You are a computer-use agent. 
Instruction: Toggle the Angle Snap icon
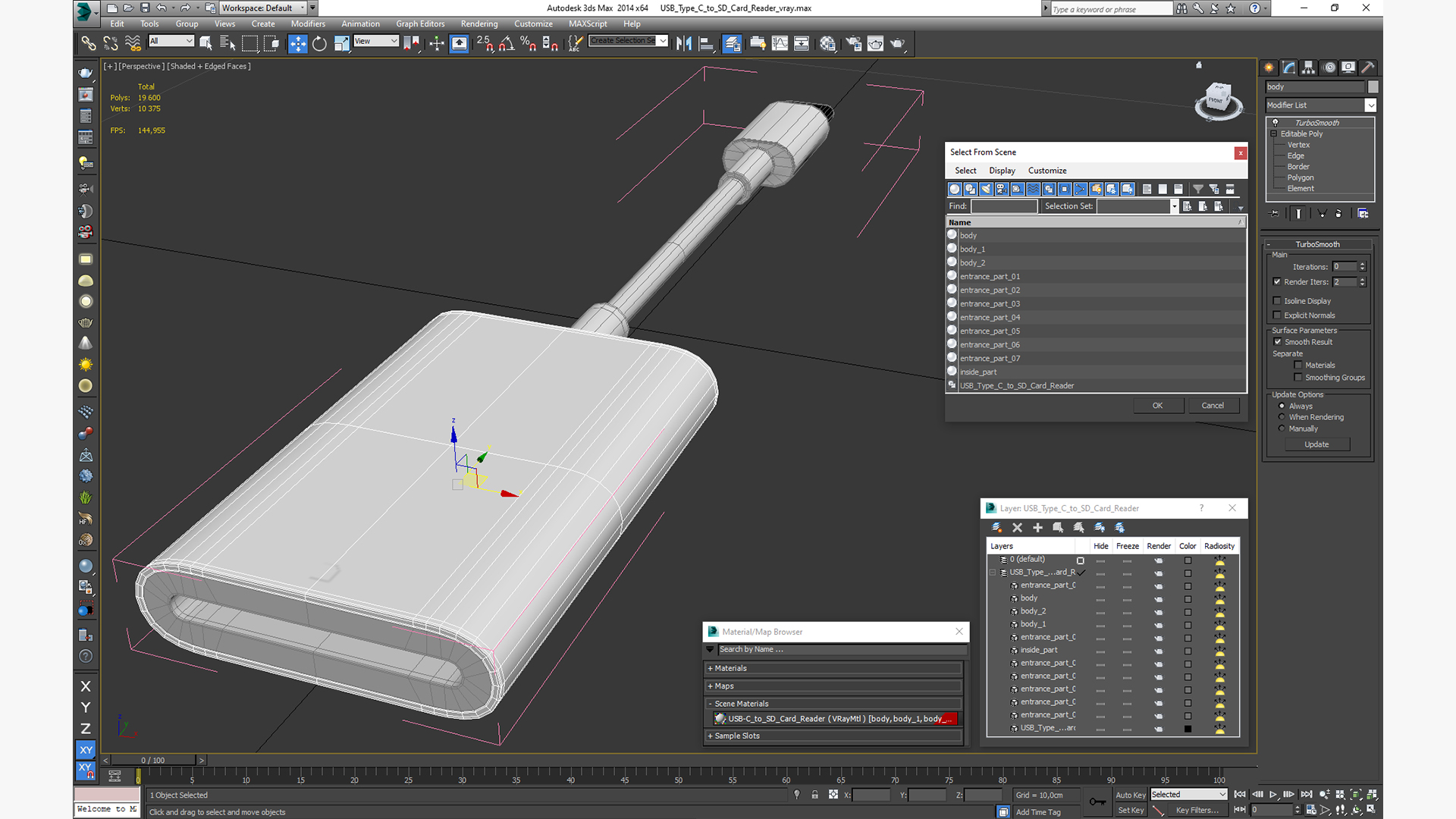coord(507,43)
